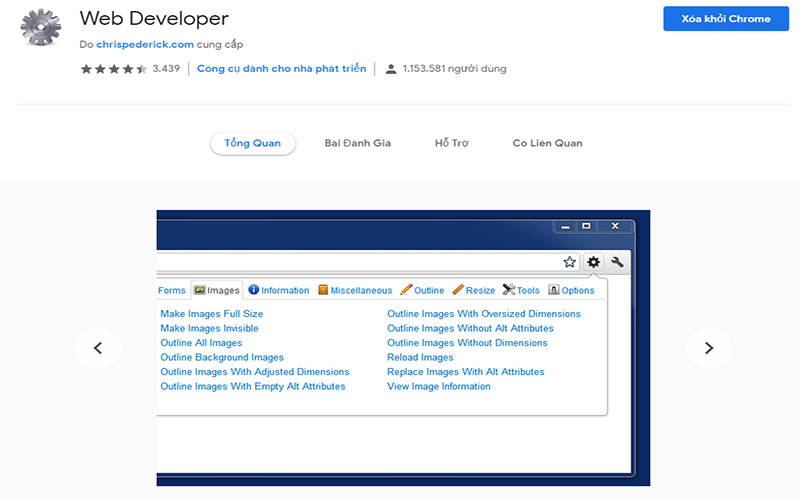Screen dimensions: 800x500
Task: Click the Web Developer title
Action: [x=154, y=19]
